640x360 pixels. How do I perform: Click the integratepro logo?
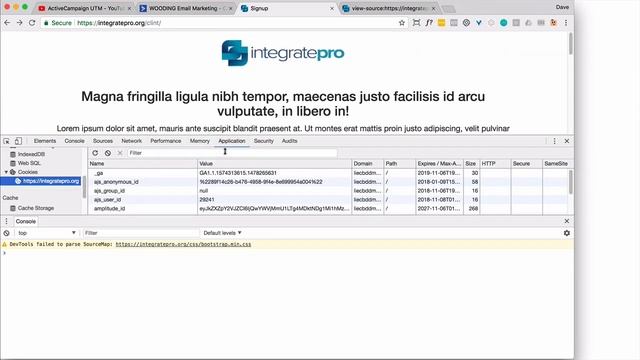click(x=283, y=53)
